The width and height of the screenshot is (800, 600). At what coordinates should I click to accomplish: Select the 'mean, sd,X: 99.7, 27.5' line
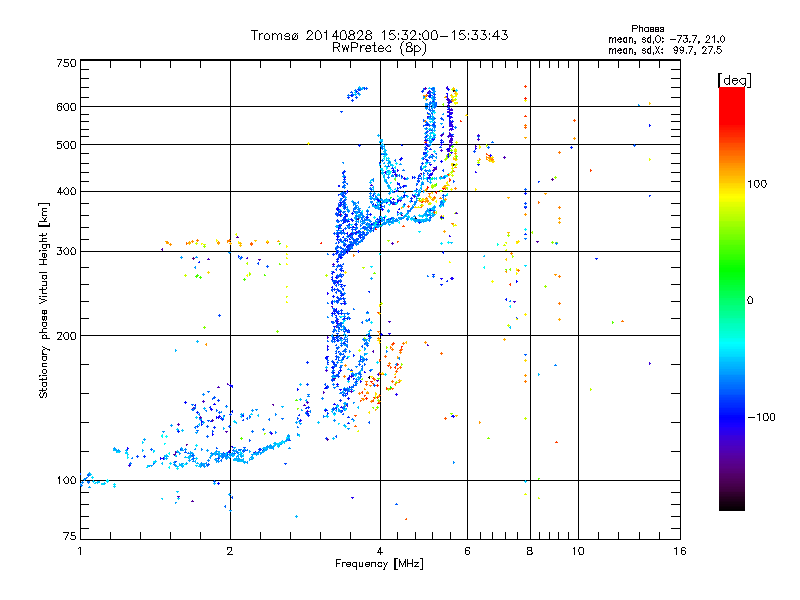tap(665, 50)
